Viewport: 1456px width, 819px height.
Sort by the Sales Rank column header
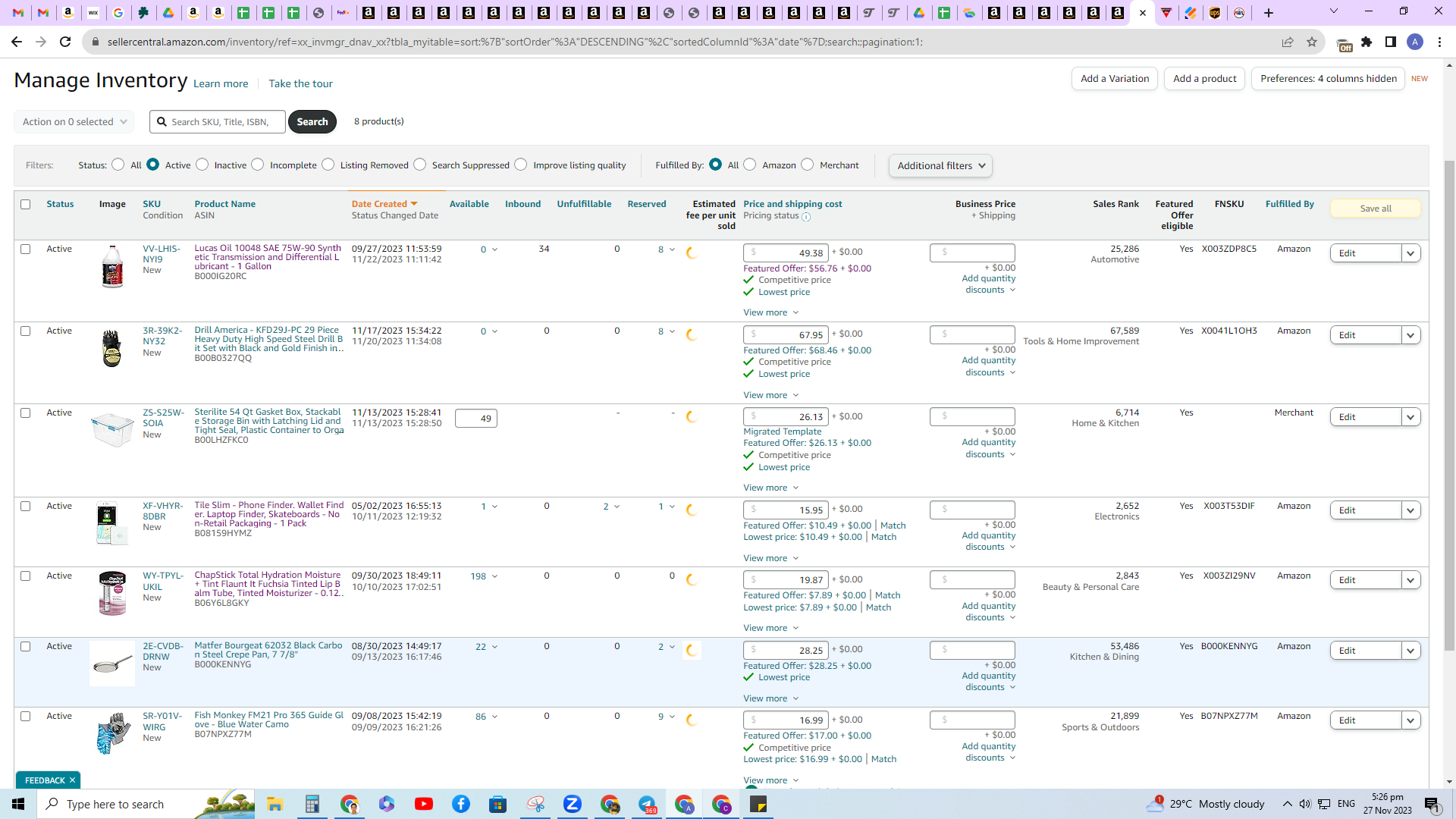click(x=1116, y=204)
